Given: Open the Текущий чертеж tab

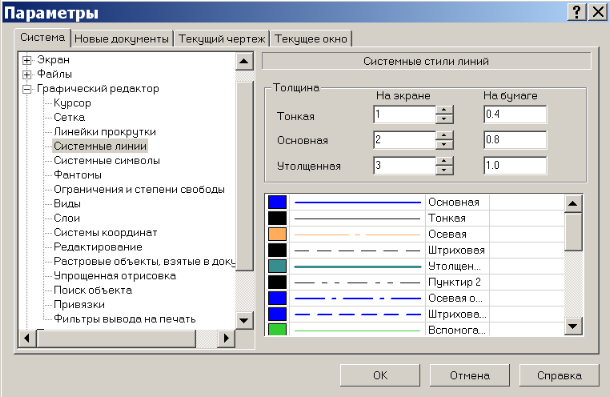Looking at the screenshot, I should (x=222, y=39).
